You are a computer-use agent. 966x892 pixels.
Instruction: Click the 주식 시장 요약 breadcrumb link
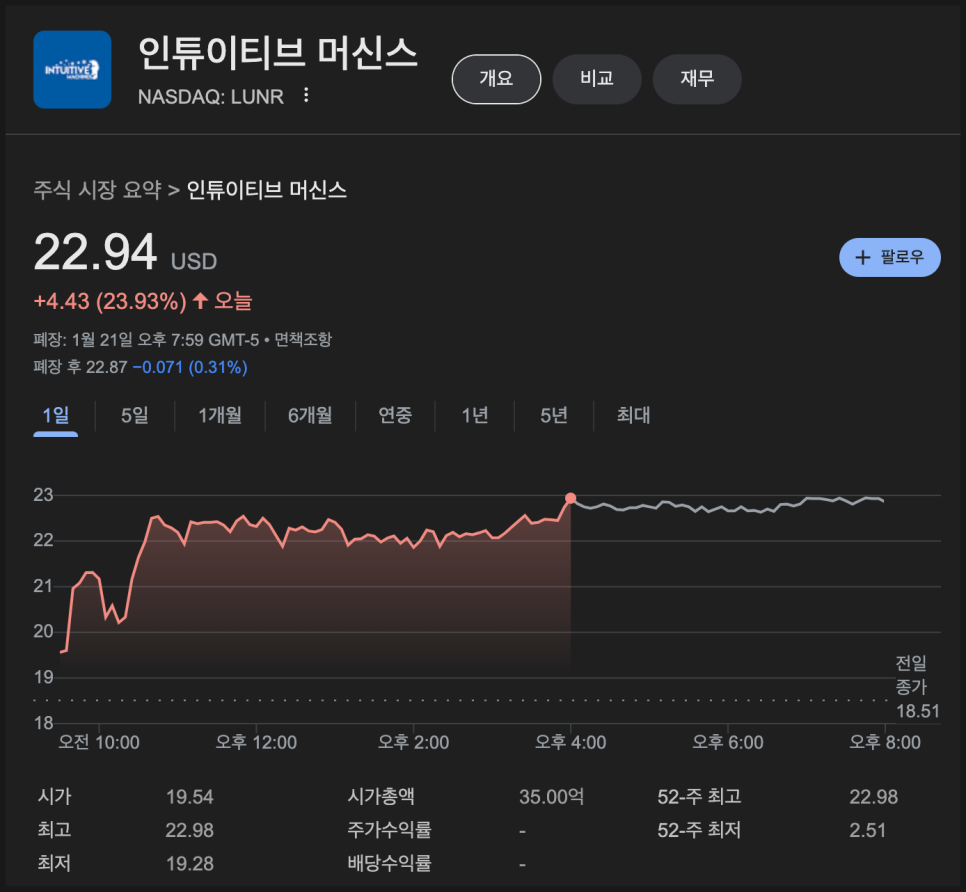[97, 190]
